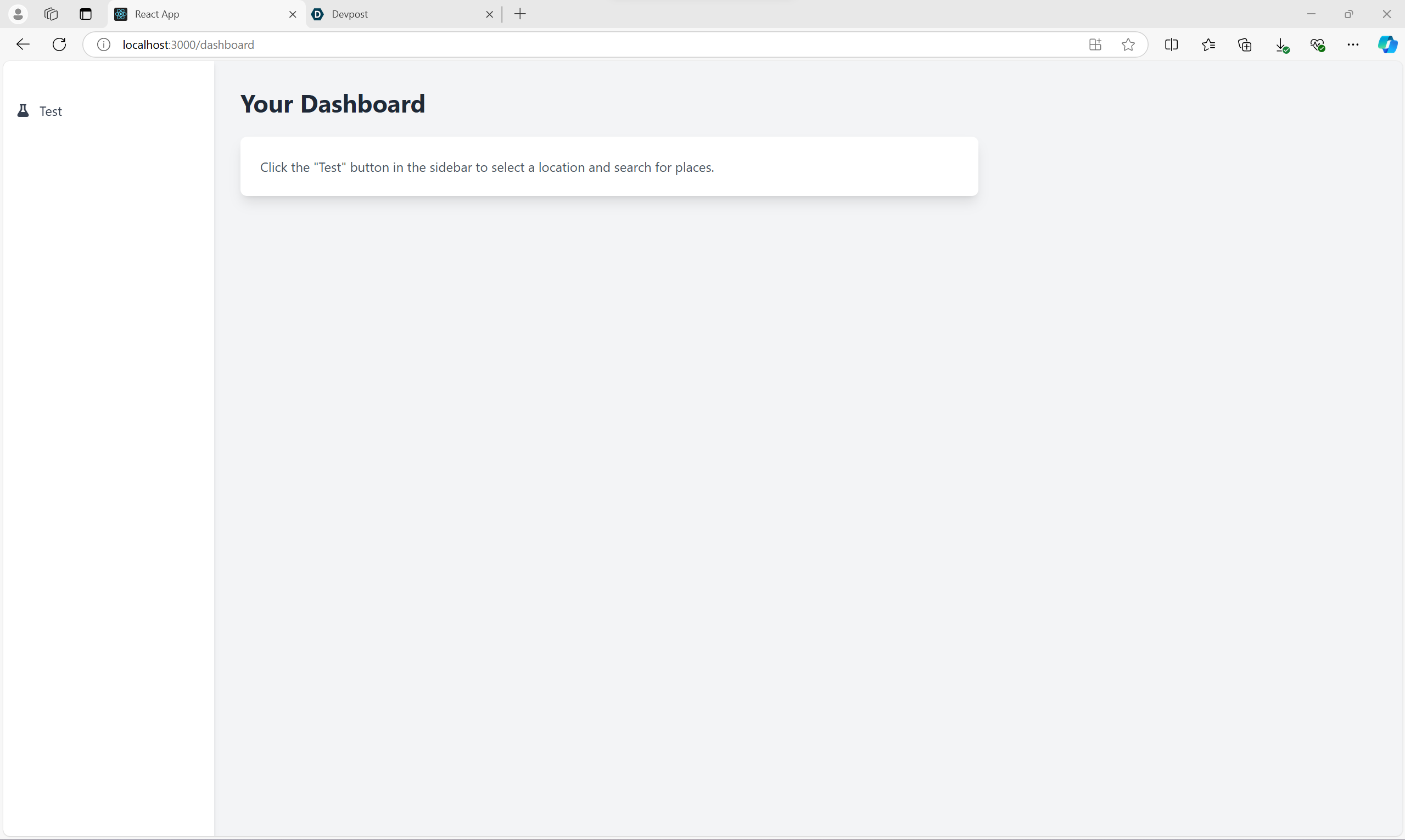
Task: Toggle split screen view
Action: pyautogui.click(x=1171, y=44)
